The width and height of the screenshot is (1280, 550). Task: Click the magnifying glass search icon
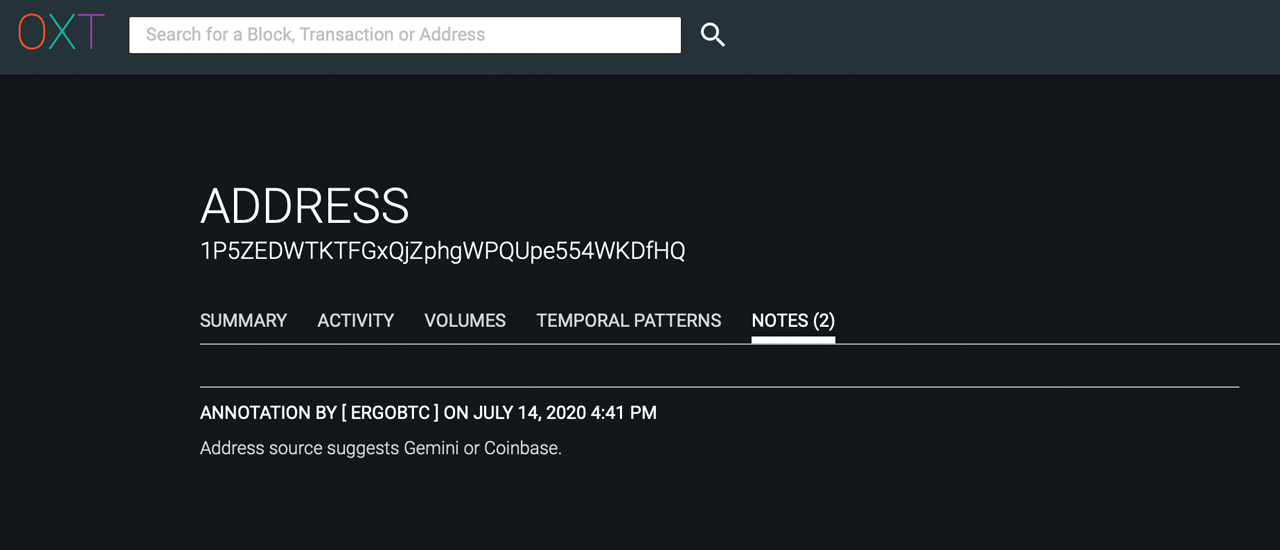[712, 35]
